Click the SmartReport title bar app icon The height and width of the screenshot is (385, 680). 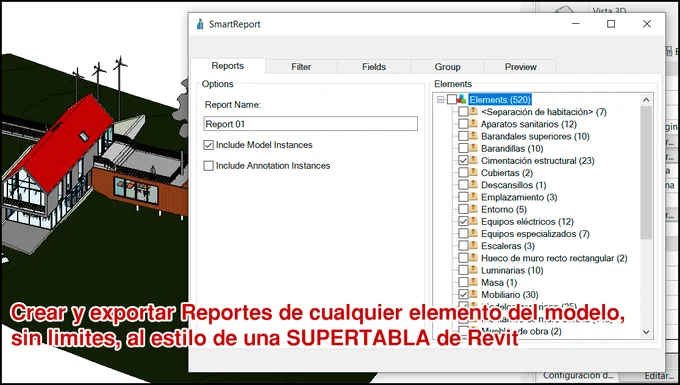[x=200, y=24]
